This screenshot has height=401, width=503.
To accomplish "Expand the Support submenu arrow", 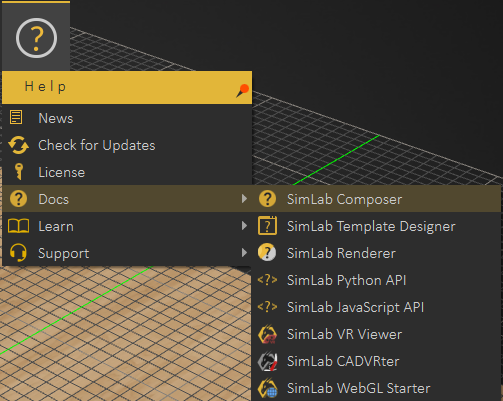I will pos(244,253).
